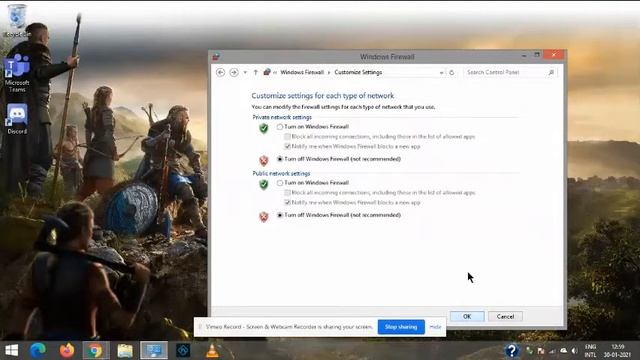Click the Windows Firewall title bar icon
This screenshot has width=640, height=360.
tap(216, 57)
